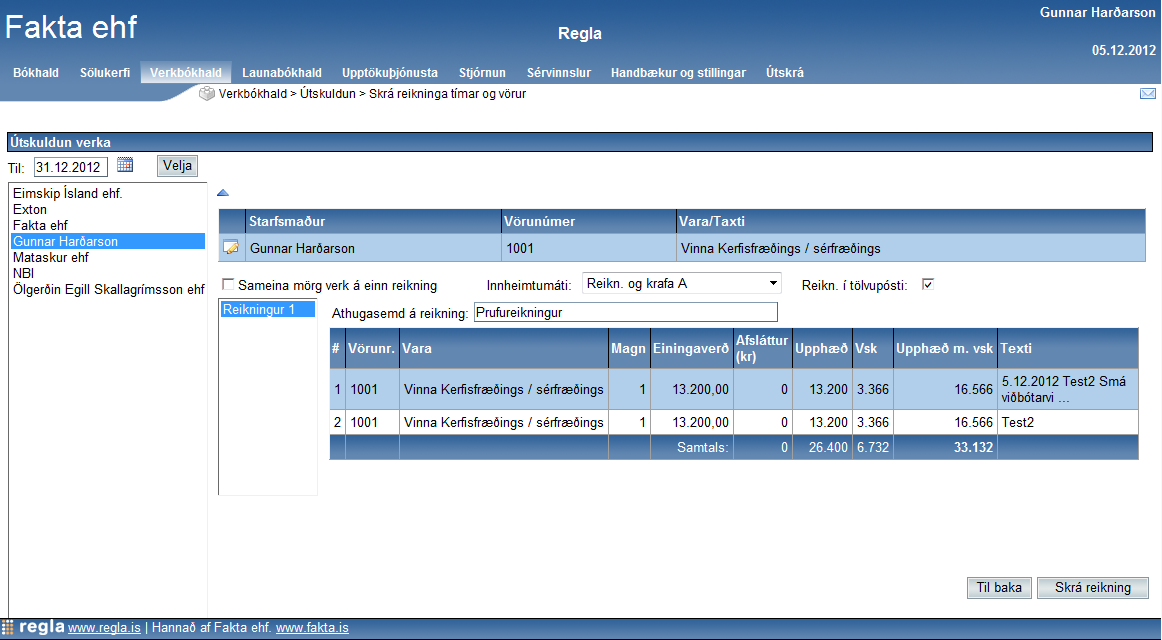Switch to Sölukerfi menu tab
Image resolution: width=1162 pixels, height=640 pixels.
[x=105, y=73]
